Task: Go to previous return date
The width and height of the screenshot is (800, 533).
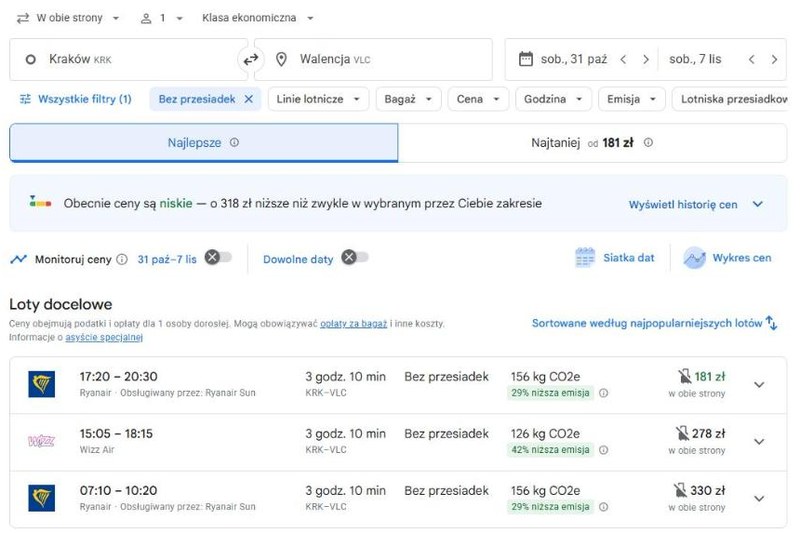Action: tap(752, 59)
